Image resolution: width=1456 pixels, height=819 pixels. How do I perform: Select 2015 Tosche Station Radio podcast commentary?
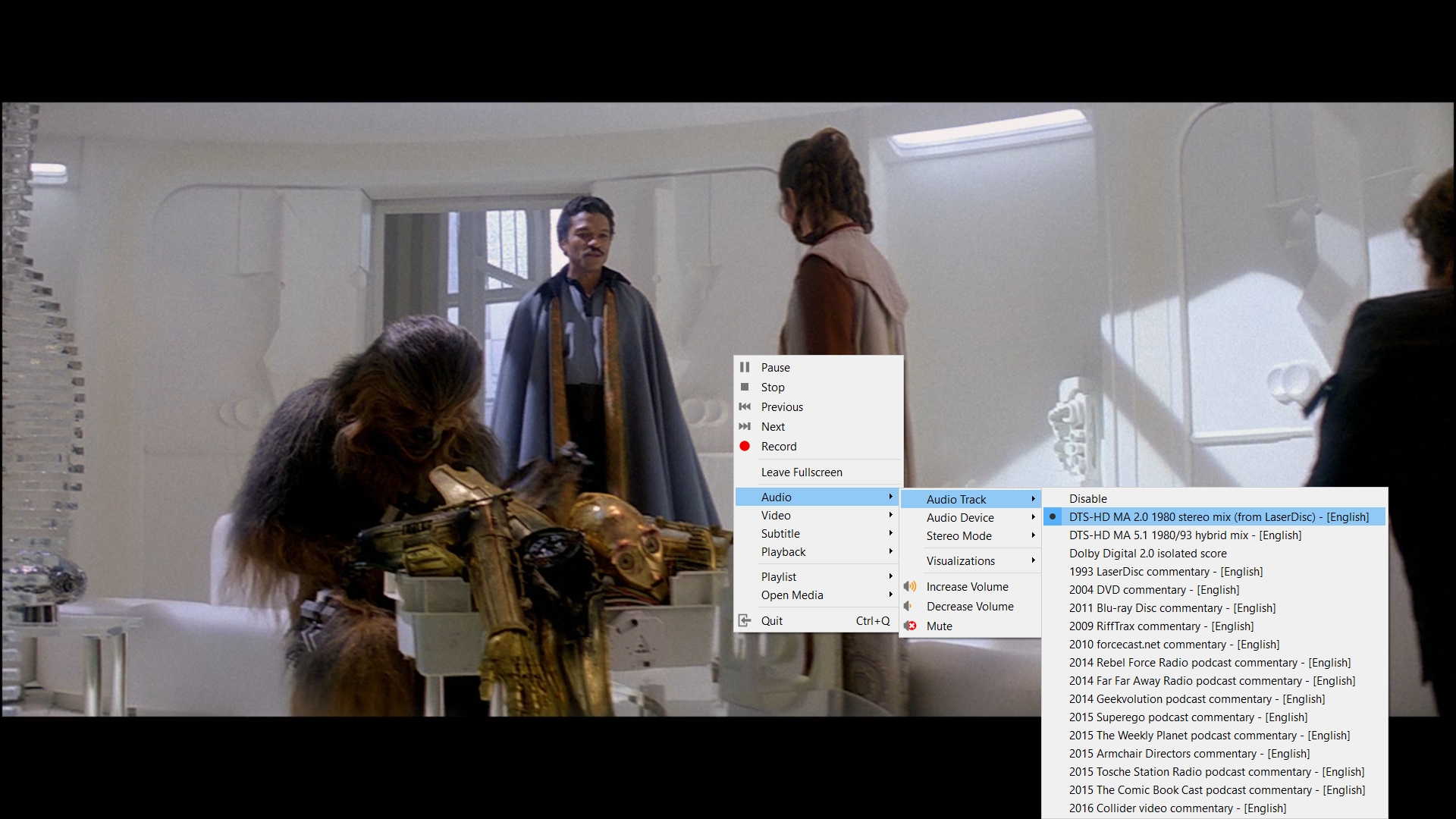(x=1215, y=771)
